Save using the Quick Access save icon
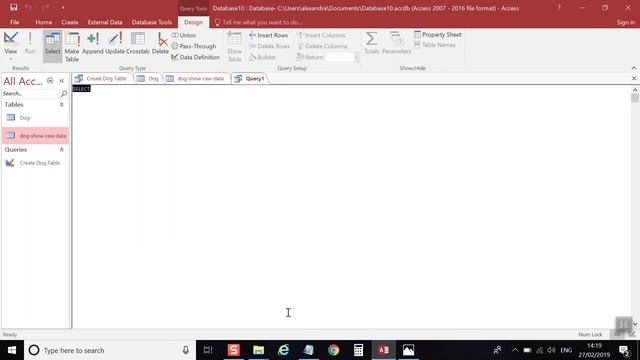The height and width of the screenshot is (360, 640). (13, 7)
